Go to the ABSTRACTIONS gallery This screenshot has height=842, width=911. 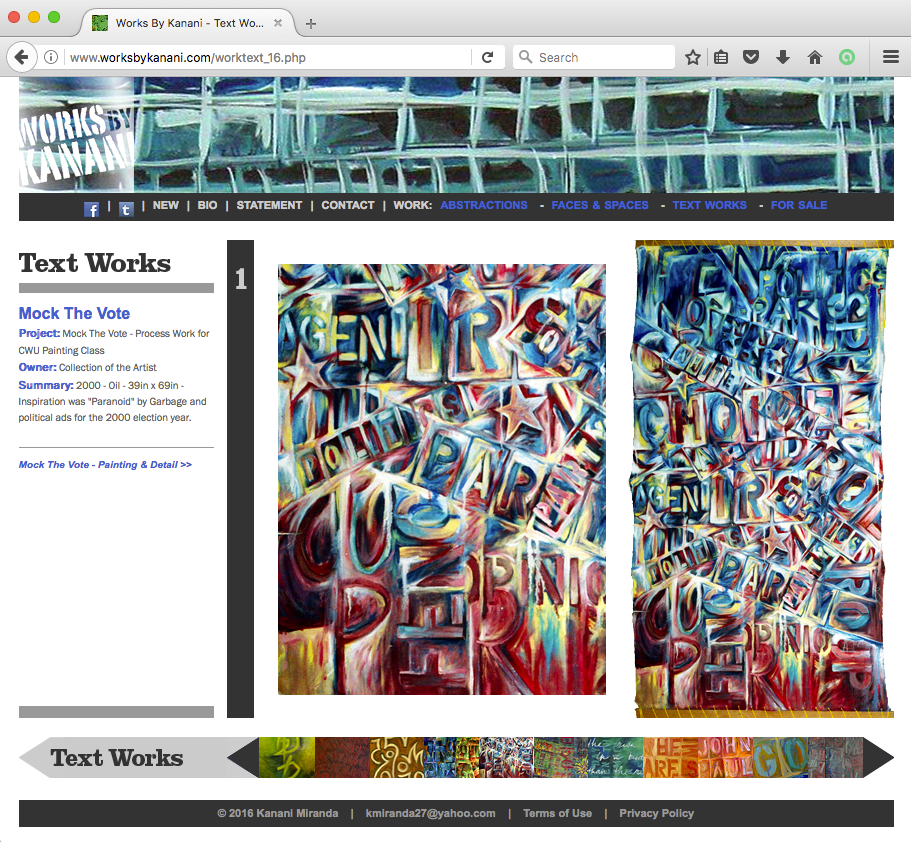point(484,205)
